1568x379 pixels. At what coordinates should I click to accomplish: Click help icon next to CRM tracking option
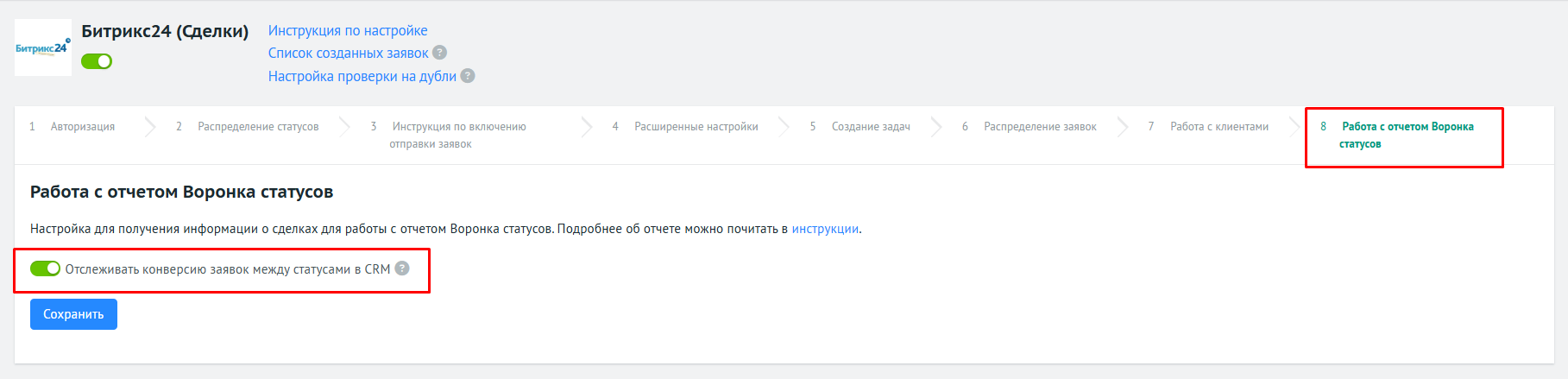pos(402,269)
